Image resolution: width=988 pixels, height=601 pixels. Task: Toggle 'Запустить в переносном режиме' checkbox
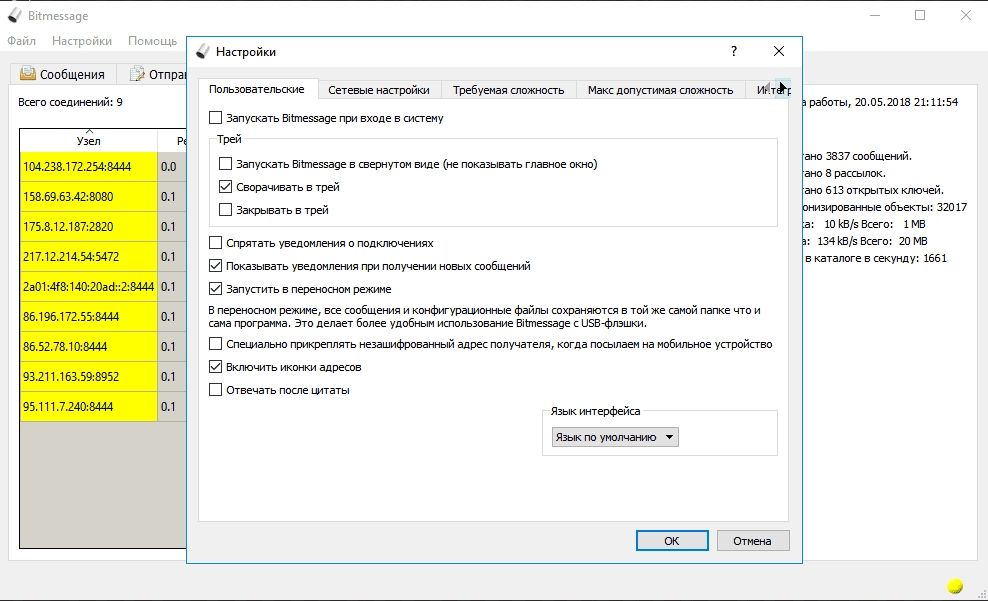click(x=215, y=289)
